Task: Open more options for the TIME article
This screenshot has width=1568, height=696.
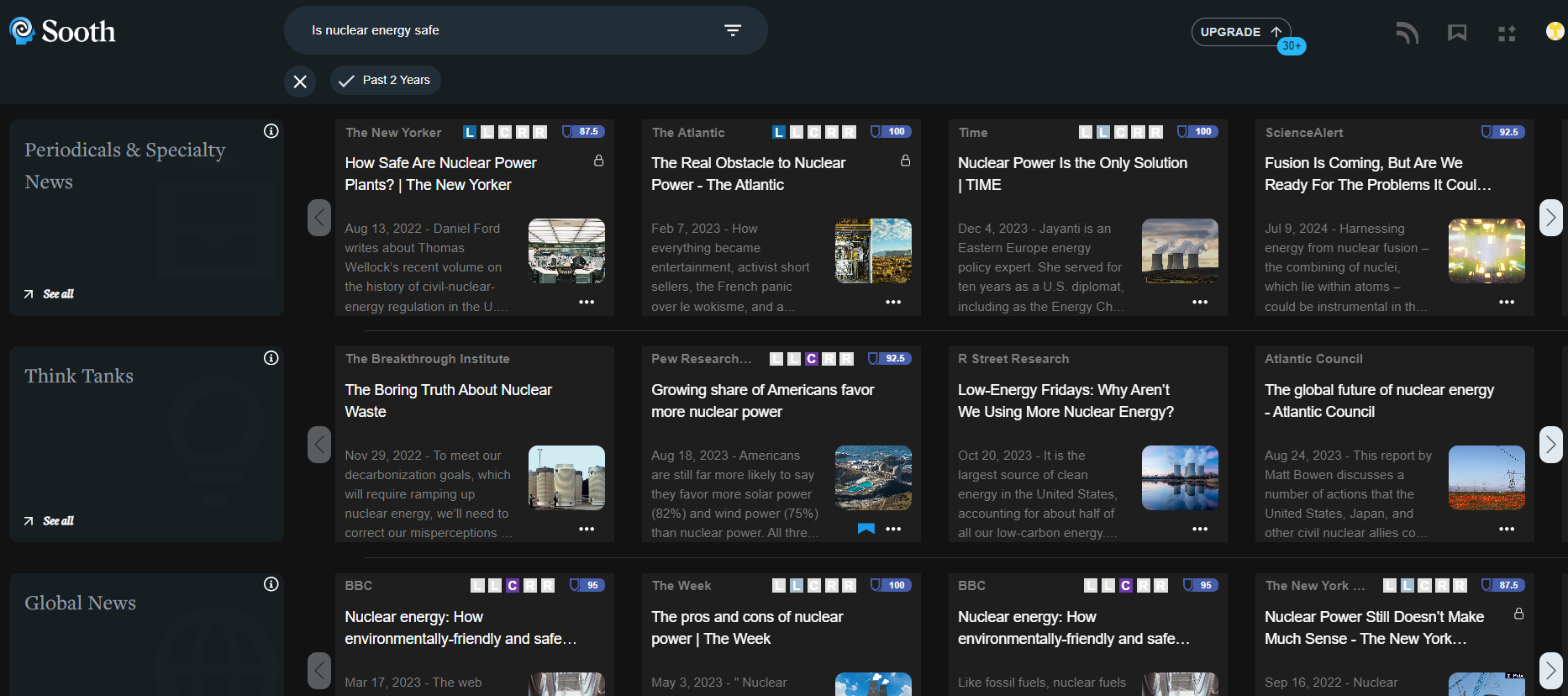Action: [x=1200, y=302]
